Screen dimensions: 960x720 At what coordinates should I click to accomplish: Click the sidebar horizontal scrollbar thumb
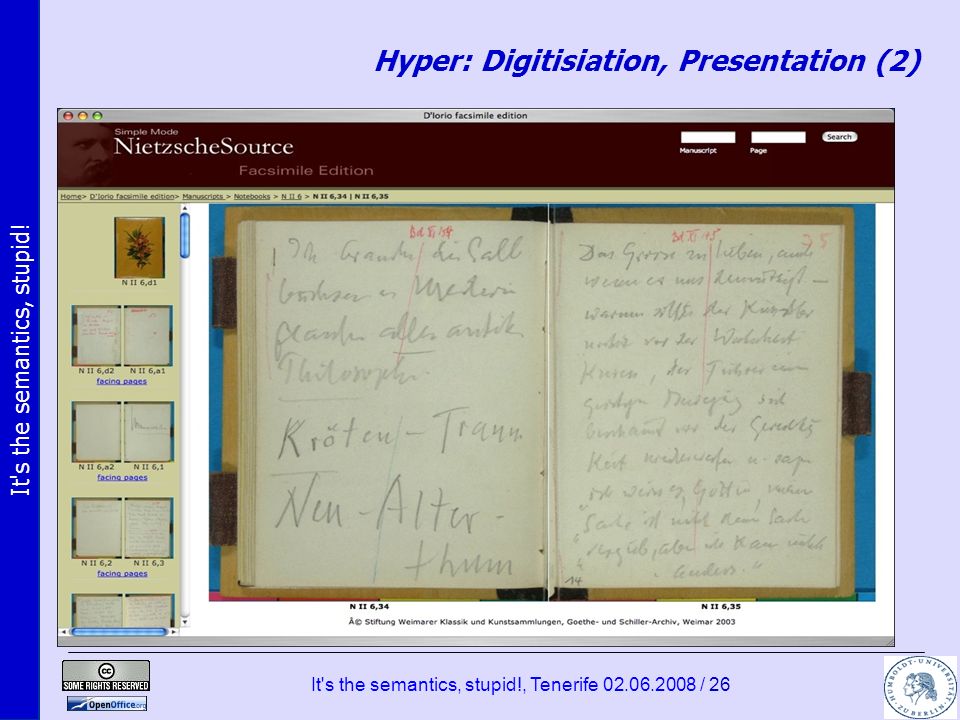[x=119, y=631]
